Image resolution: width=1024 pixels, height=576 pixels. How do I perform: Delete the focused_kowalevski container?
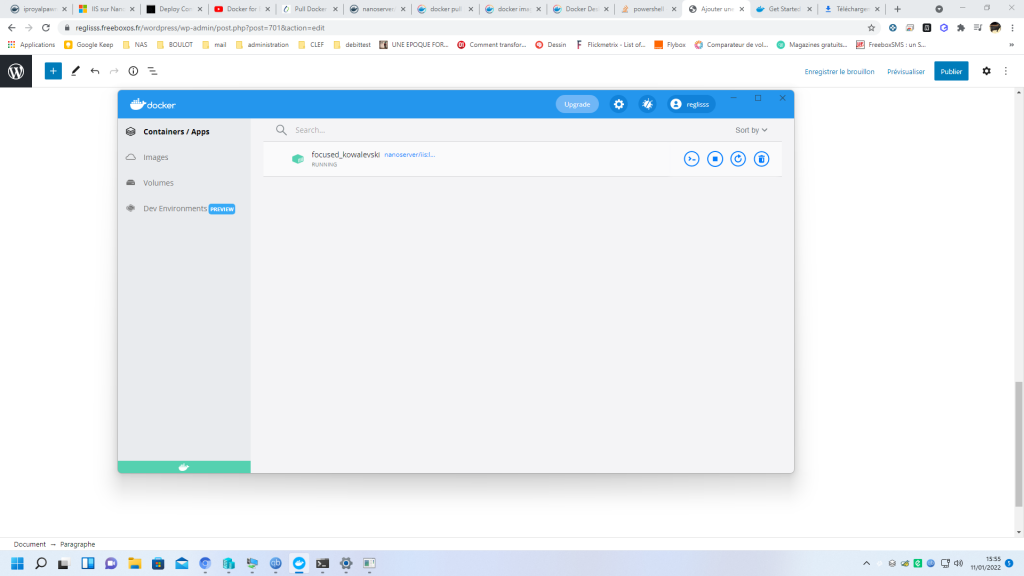tap(761, 159)
